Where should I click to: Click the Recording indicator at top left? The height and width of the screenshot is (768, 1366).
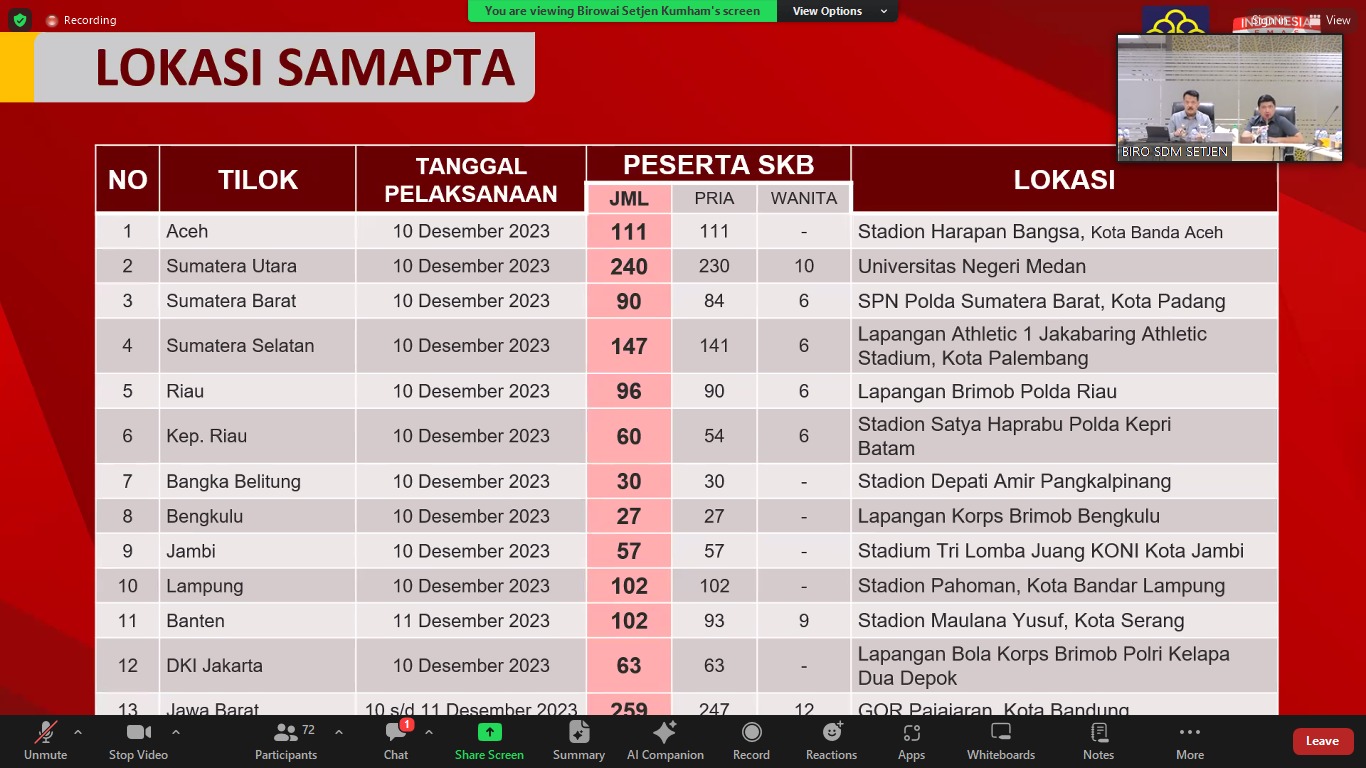pyautogui.click(x=80, y=20)
